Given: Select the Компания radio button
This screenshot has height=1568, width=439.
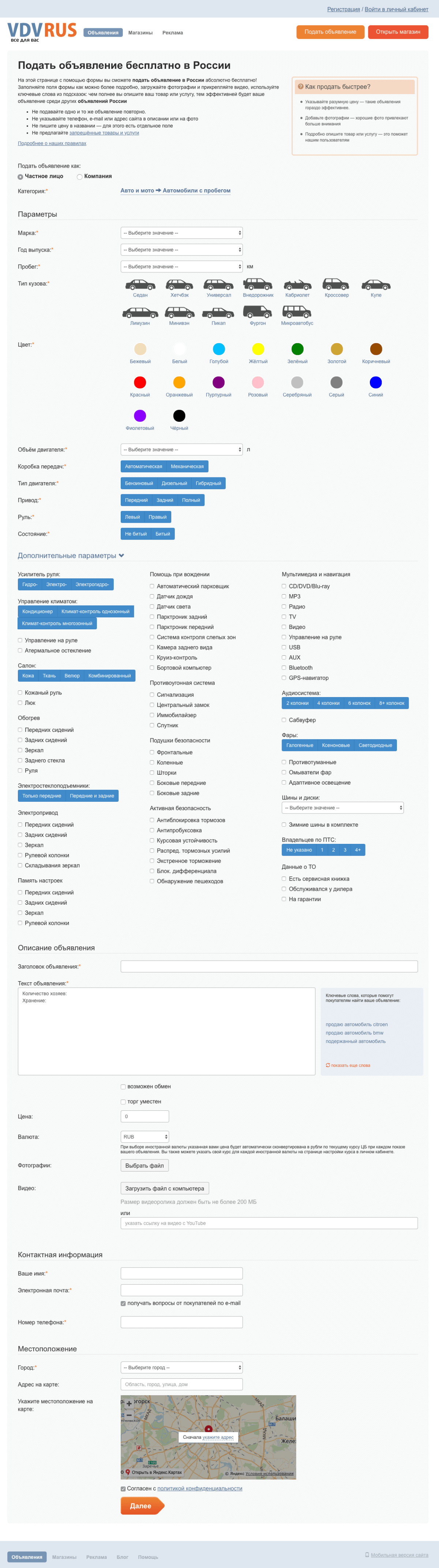Looking at the screenshot, I should point(80,176).
